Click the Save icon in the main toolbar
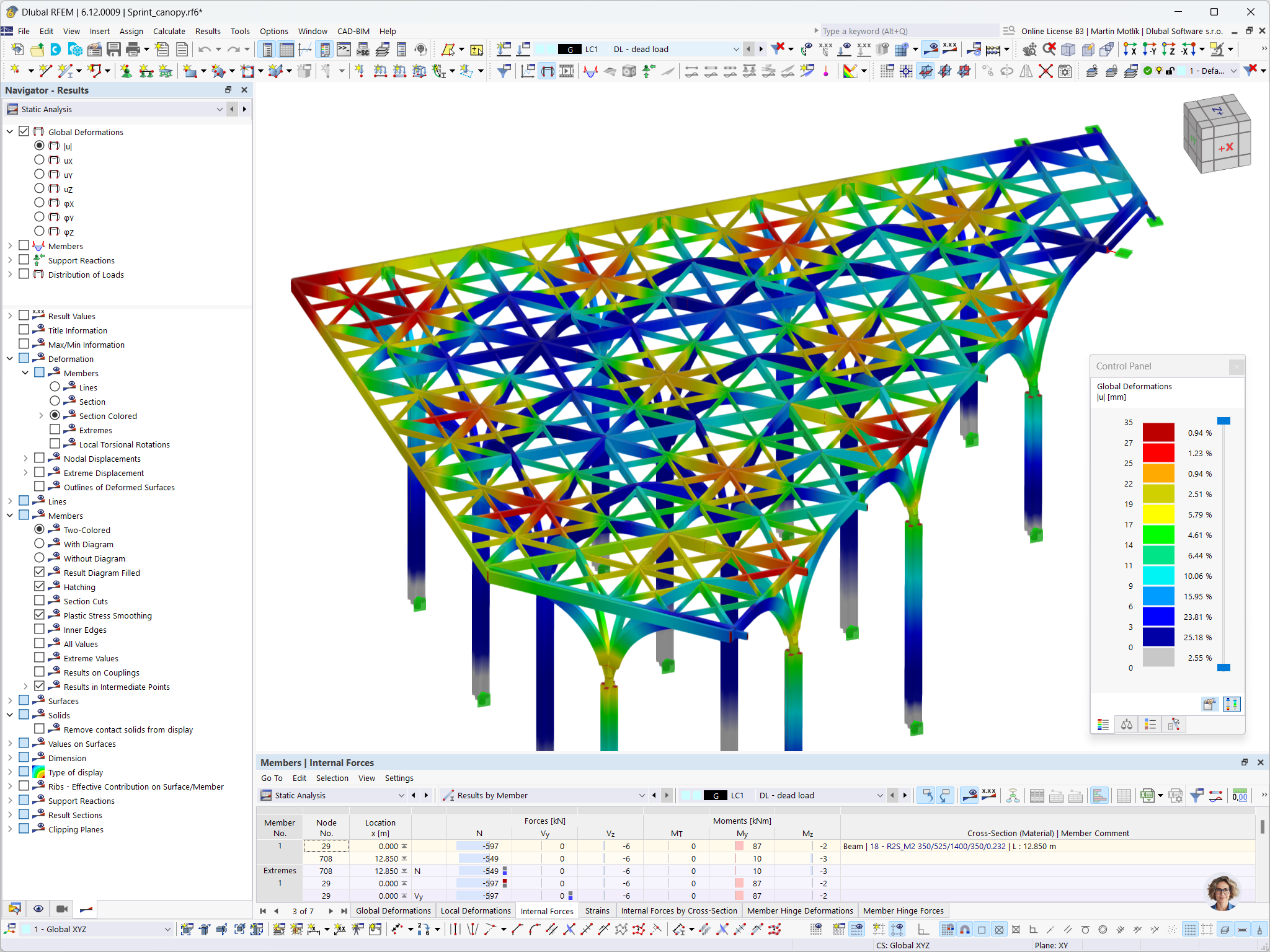 pos(114,49)
